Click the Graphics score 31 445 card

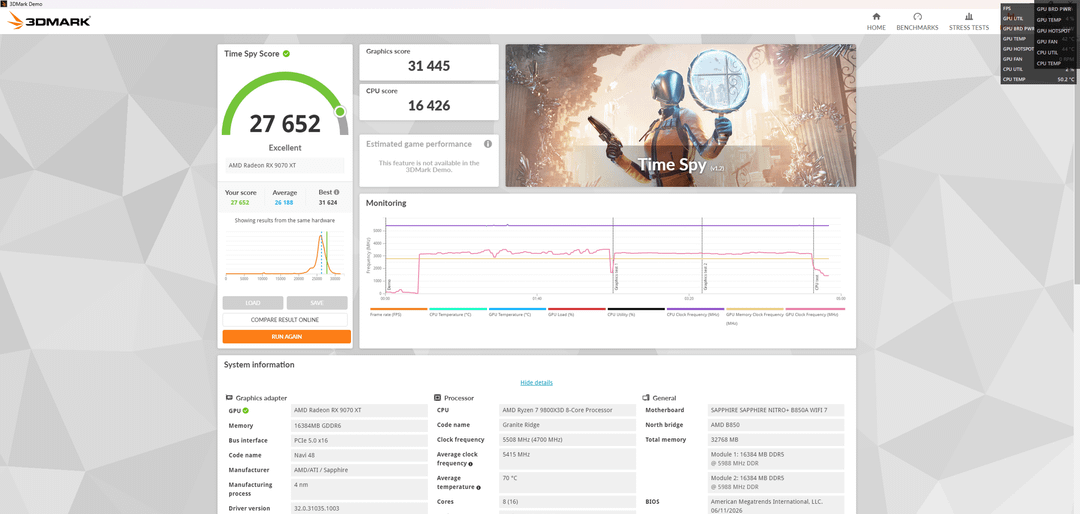[x=429, y=63]
